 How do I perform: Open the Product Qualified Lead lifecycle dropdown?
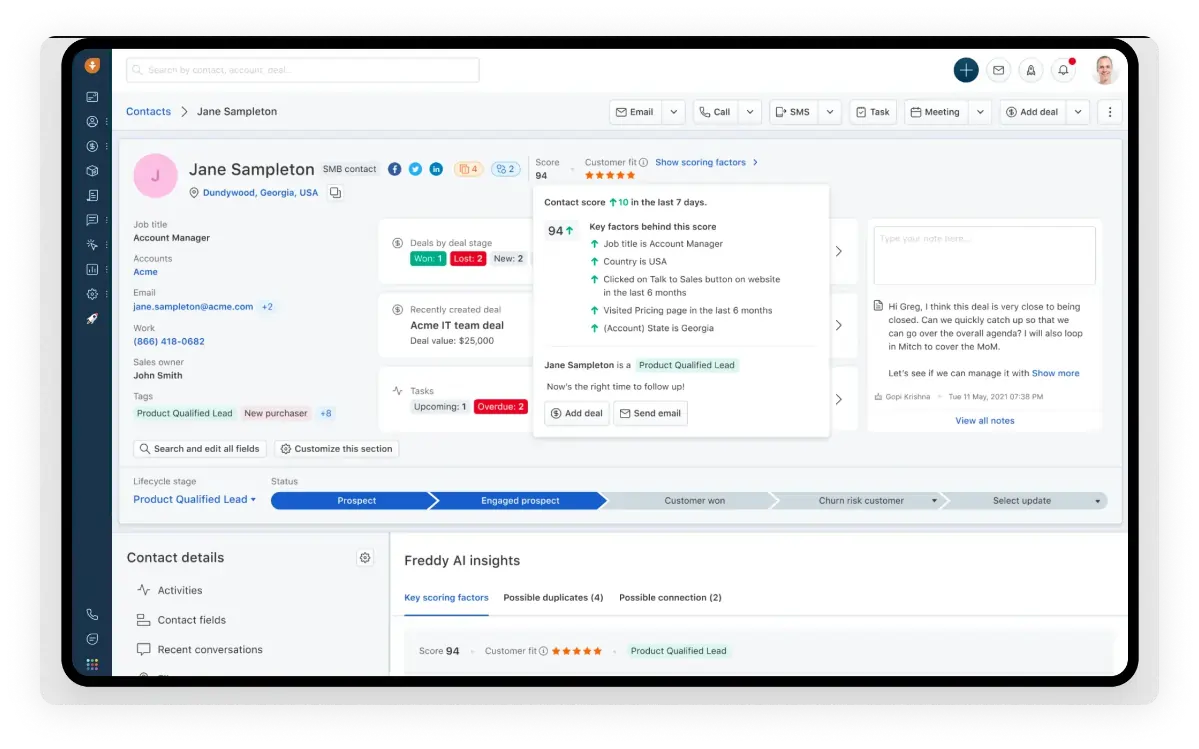(195, 499)
